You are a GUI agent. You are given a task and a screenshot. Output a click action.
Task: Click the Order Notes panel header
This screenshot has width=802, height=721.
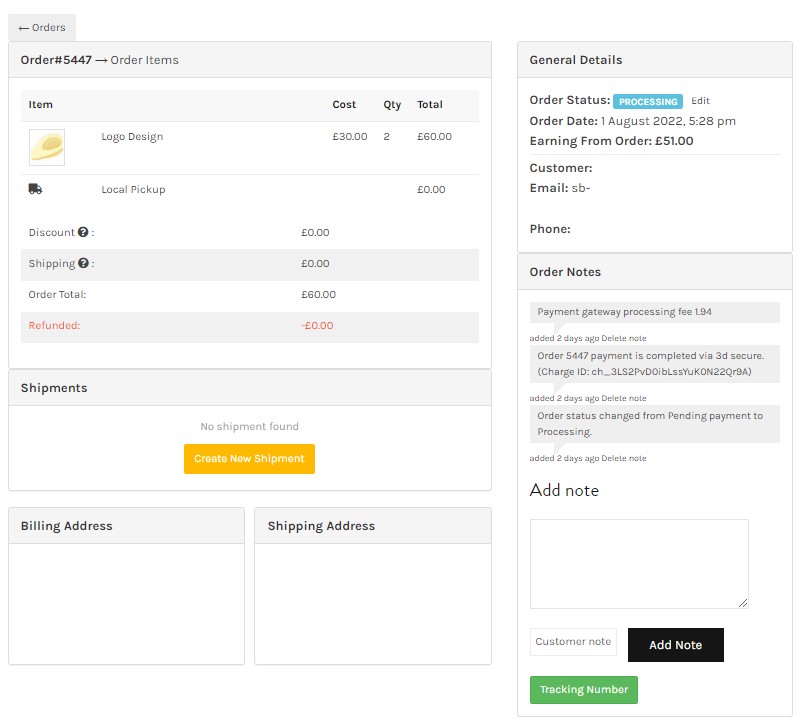pyautogui.click(x=654, y=272)
